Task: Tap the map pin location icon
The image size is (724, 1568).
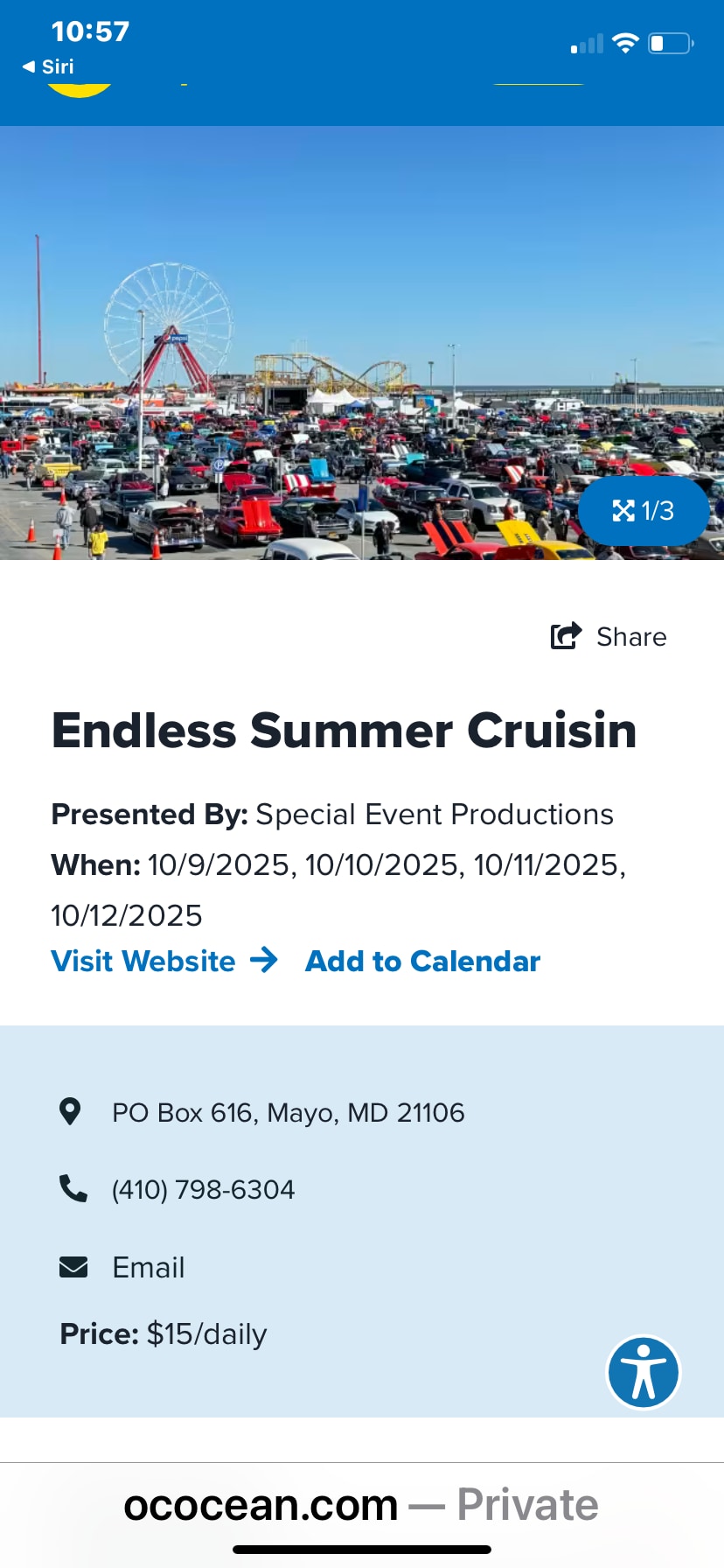Action: click(70, 1111)
